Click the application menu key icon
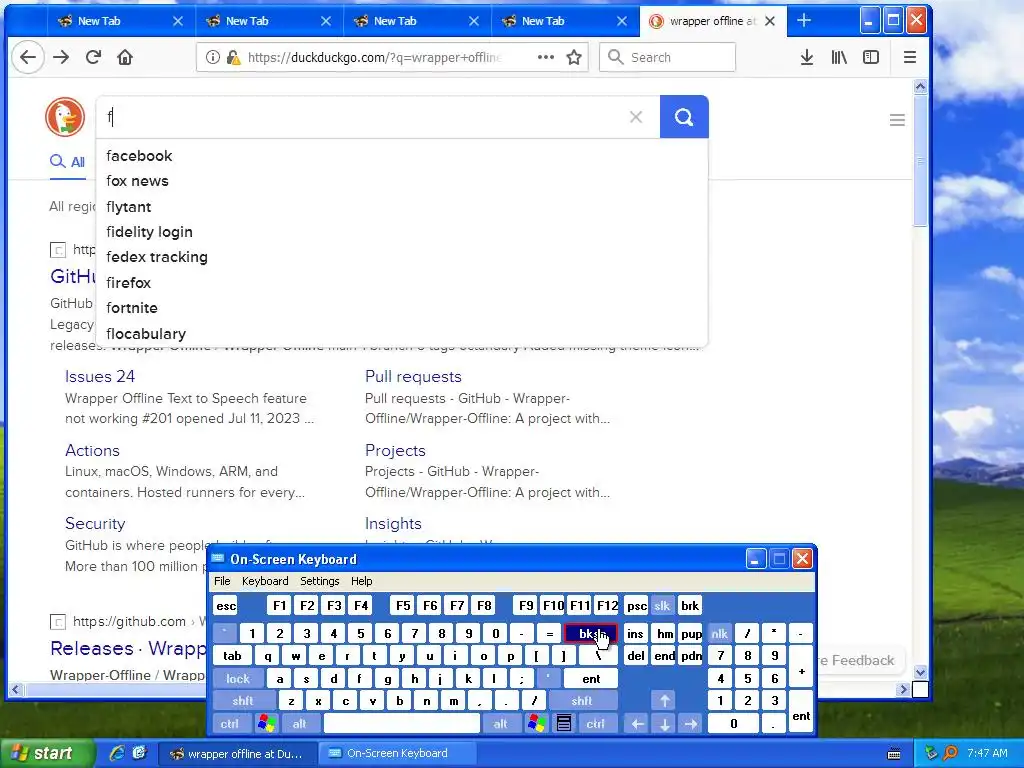 [x=564, y=724]
